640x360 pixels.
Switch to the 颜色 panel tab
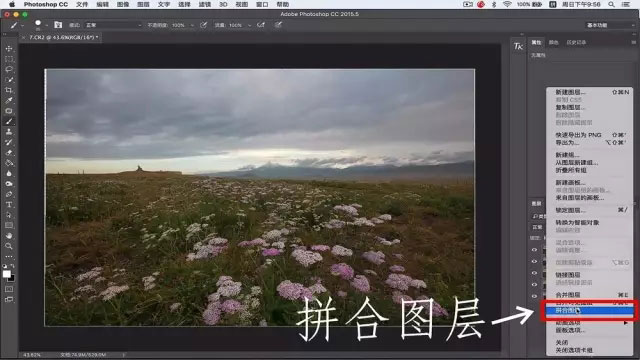click(553, 42)
